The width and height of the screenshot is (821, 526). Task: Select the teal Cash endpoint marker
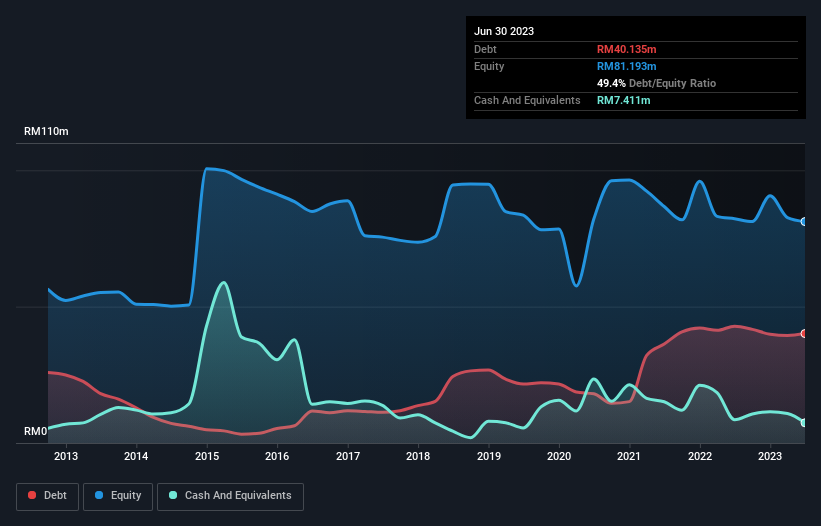pos(804,423)
